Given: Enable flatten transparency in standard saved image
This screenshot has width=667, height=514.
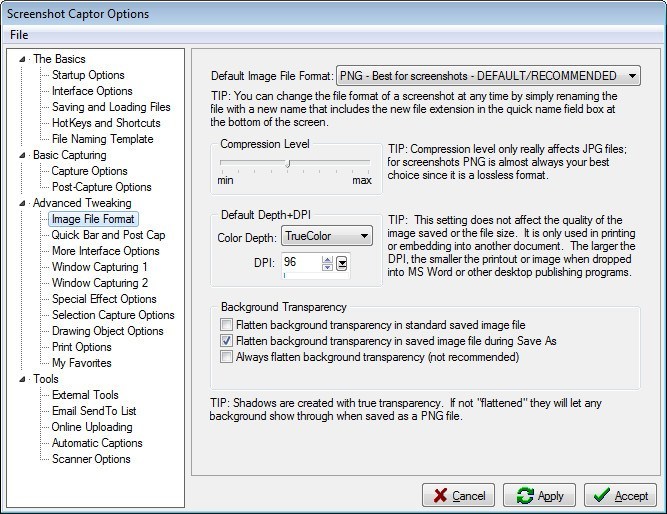Looking at the screenshot, I should [227, 325].
